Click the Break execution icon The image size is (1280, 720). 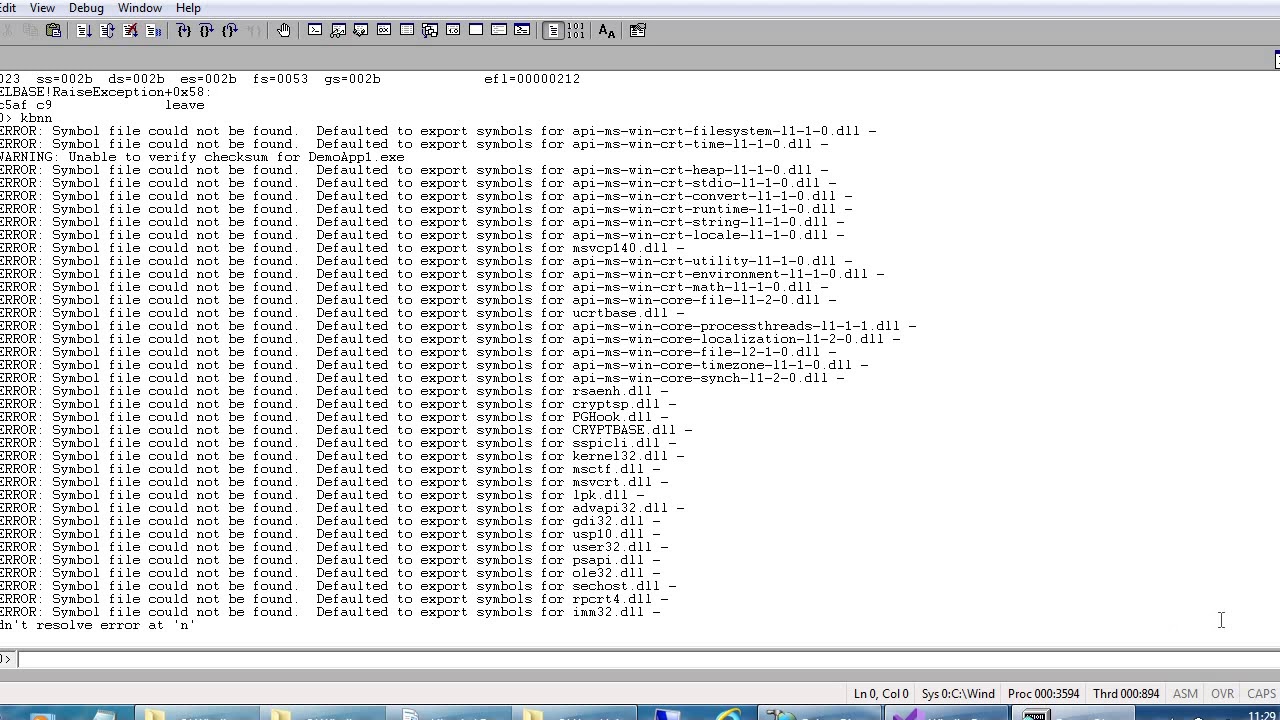click(153, 31)
